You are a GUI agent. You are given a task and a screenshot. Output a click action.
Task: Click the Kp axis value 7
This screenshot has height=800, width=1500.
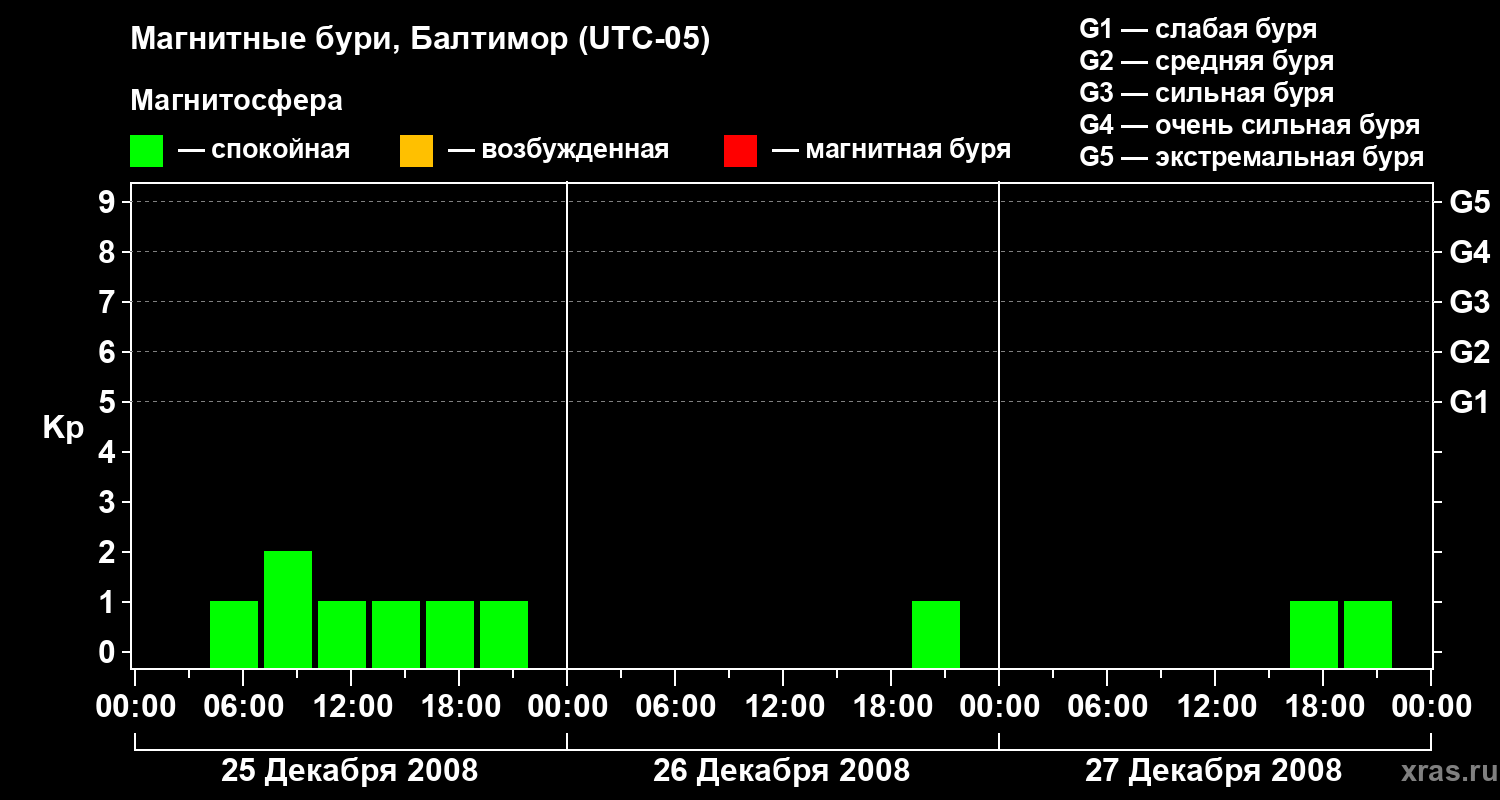tap(109, 303)
